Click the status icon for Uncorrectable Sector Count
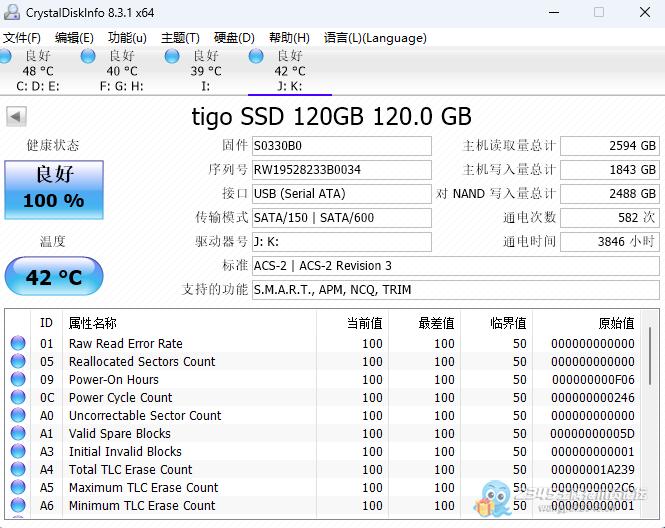Image resolution: width=665 pixels, height=528 pixels. coord(18,415)
